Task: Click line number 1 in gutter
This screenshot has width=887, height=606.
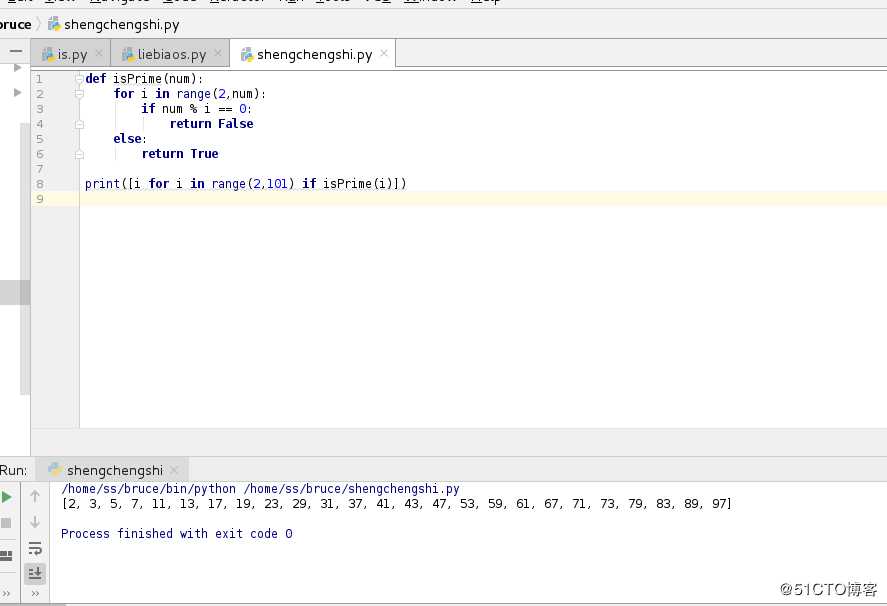Action: pos(40,79)
